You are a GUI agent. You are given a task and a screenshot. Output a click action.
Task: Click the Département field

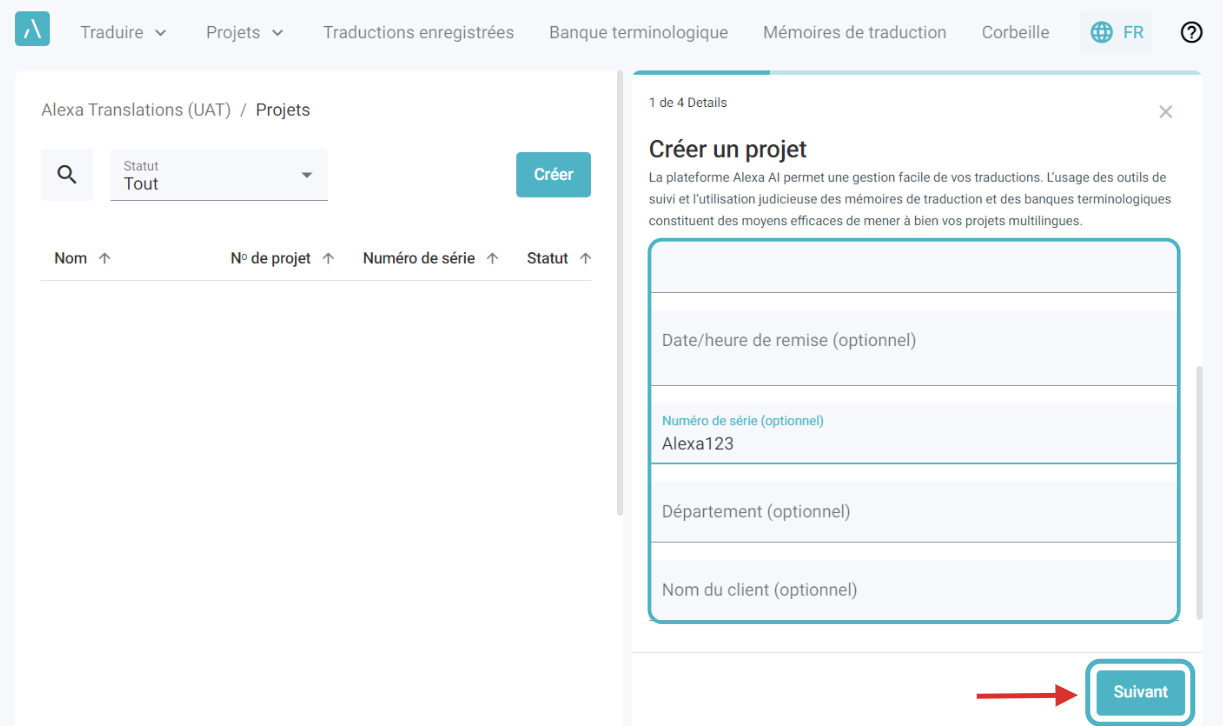click(x=914, y=512)
